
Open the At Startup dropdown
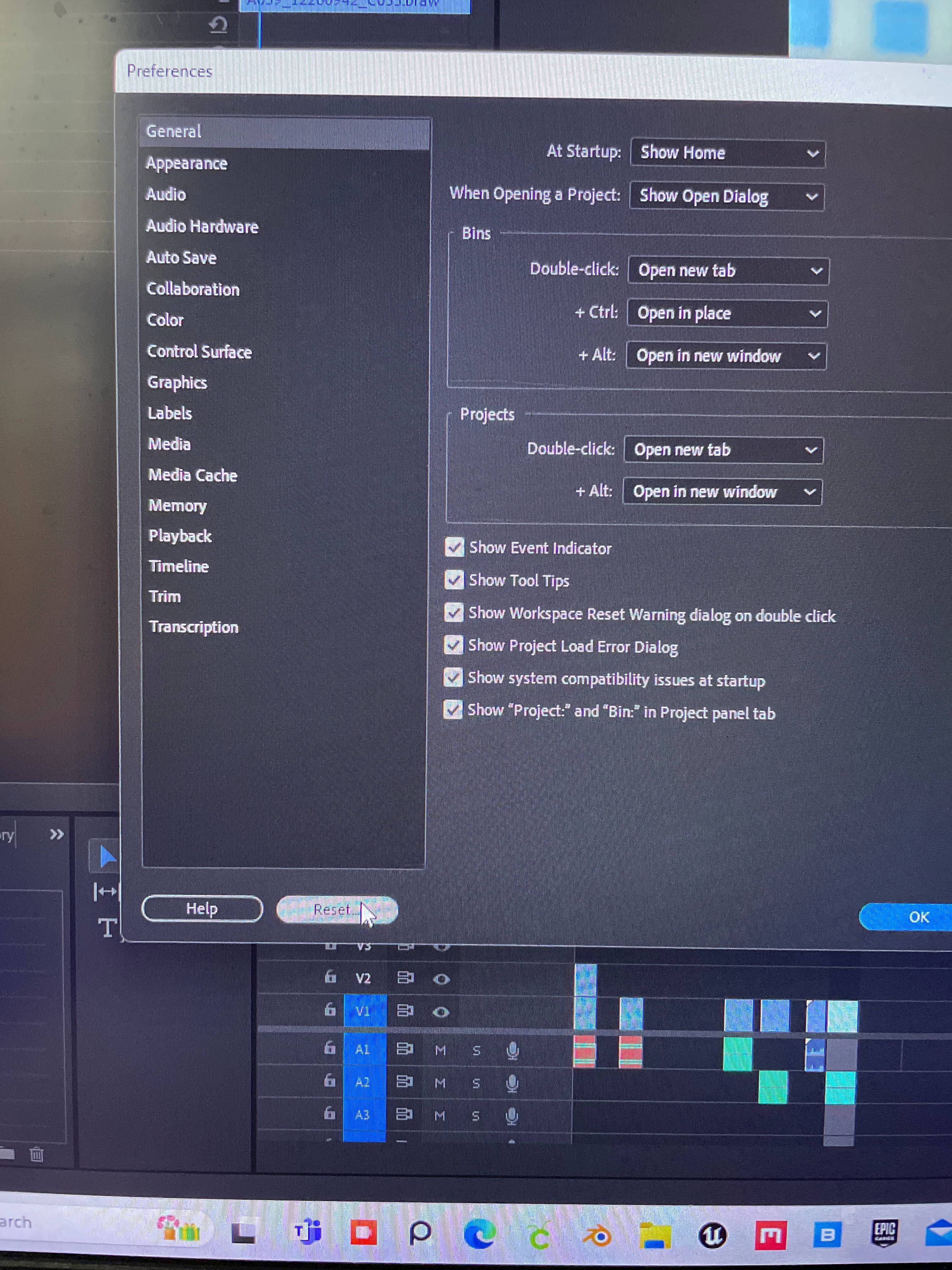tap(727, 153)
